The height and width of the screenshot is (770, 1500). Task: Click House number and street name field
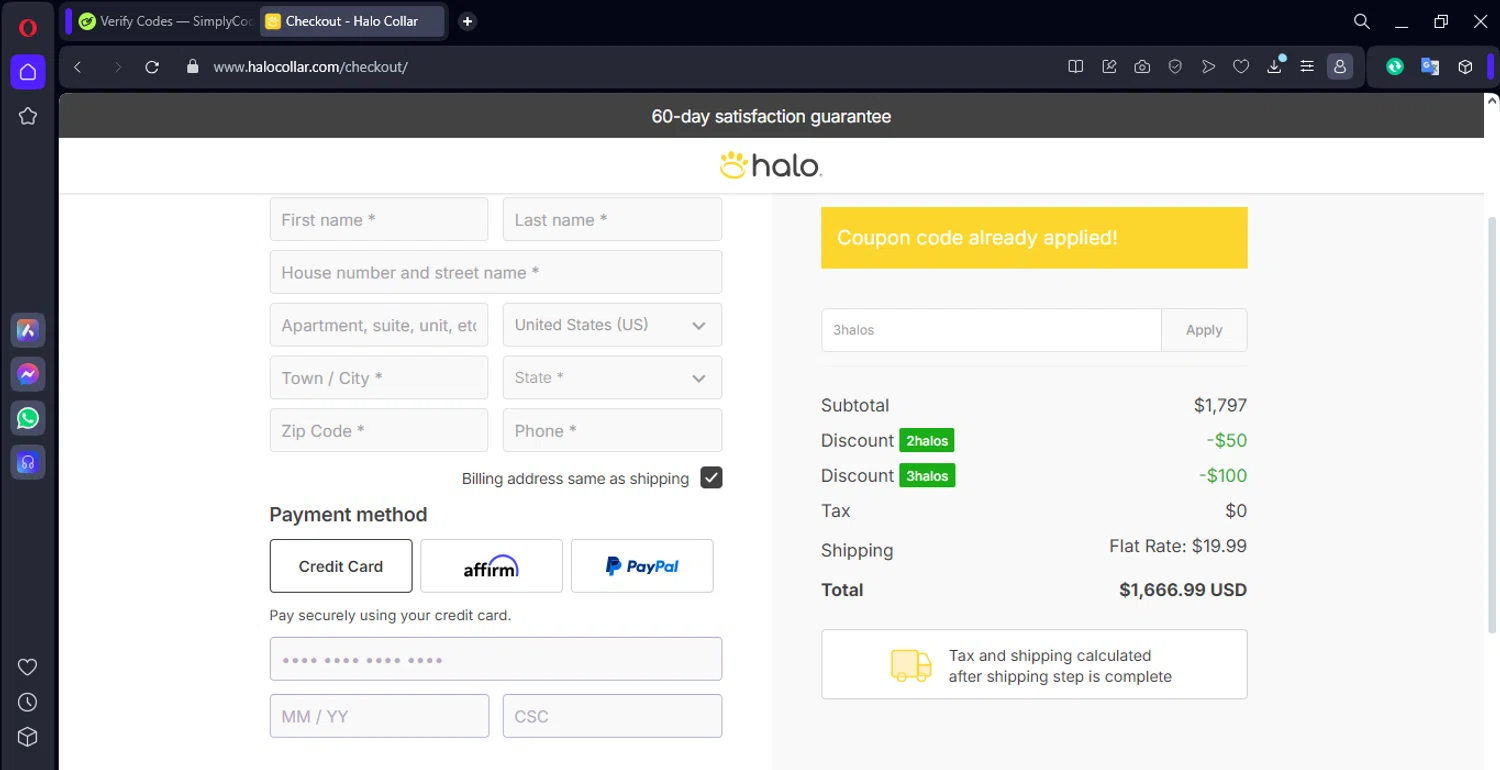pos(496,272)
